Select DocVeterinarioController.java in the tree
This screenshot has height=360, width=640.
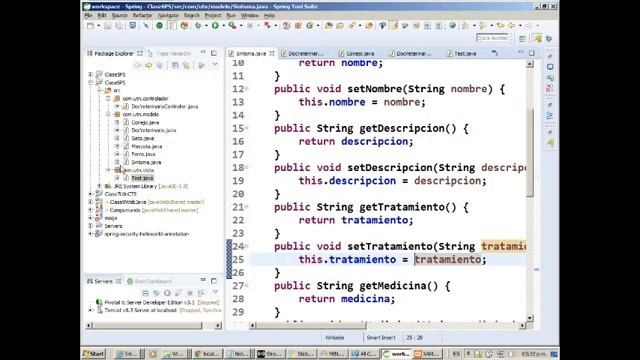tap(164, 107)
